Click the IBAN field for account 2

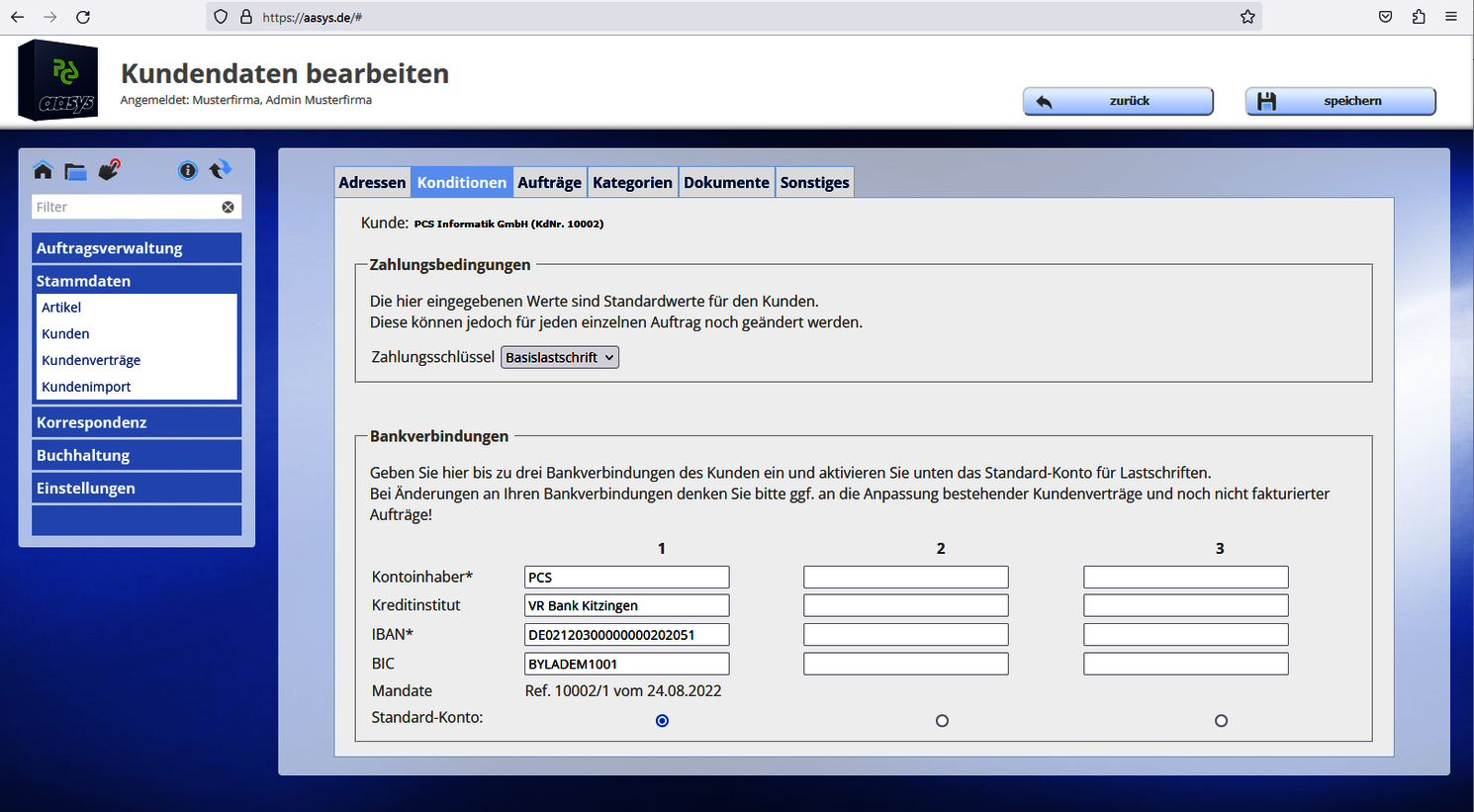point(906,635)
